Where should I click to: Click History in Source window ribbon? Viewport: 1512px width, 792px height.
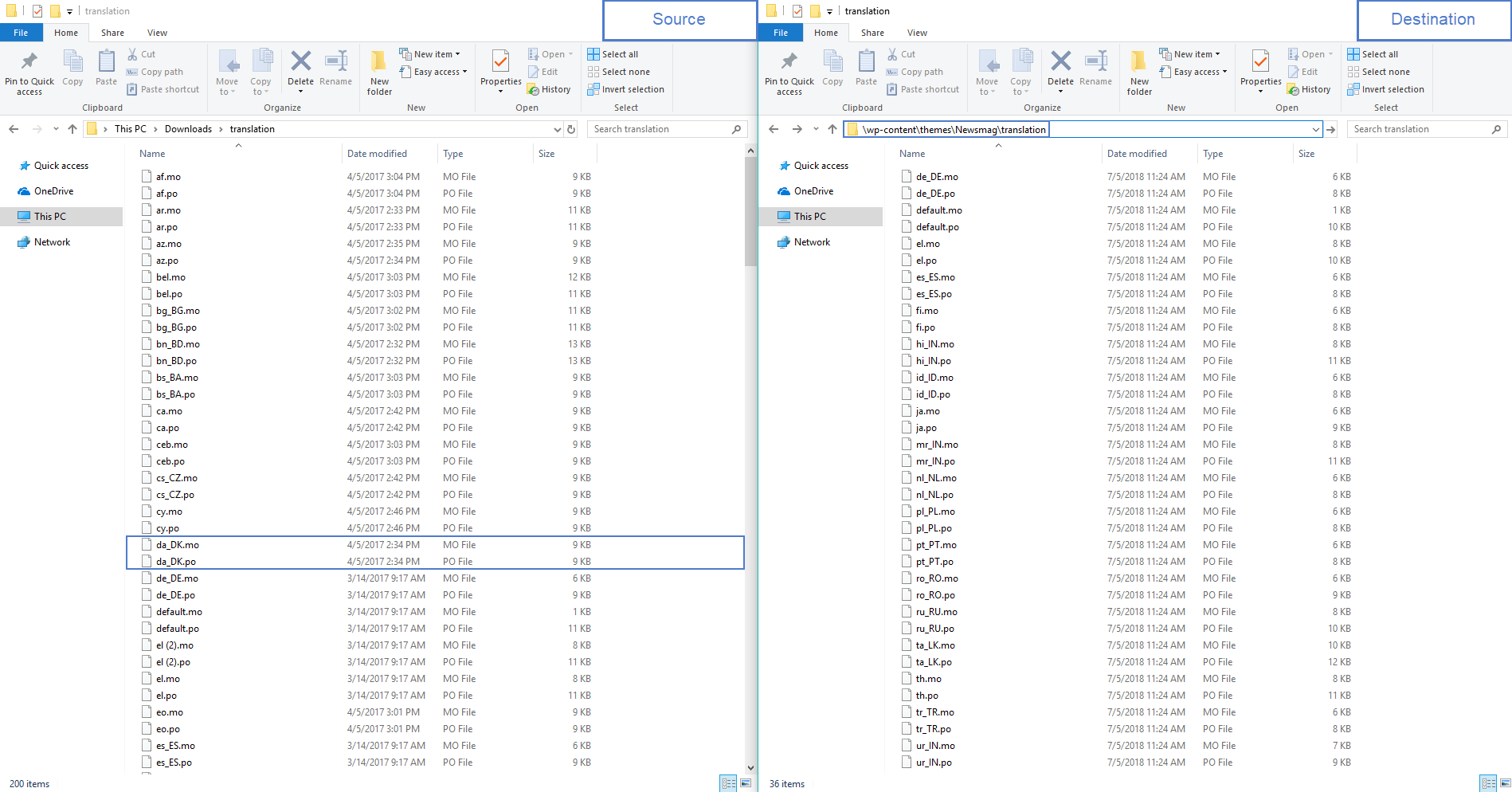click(549, 89)
